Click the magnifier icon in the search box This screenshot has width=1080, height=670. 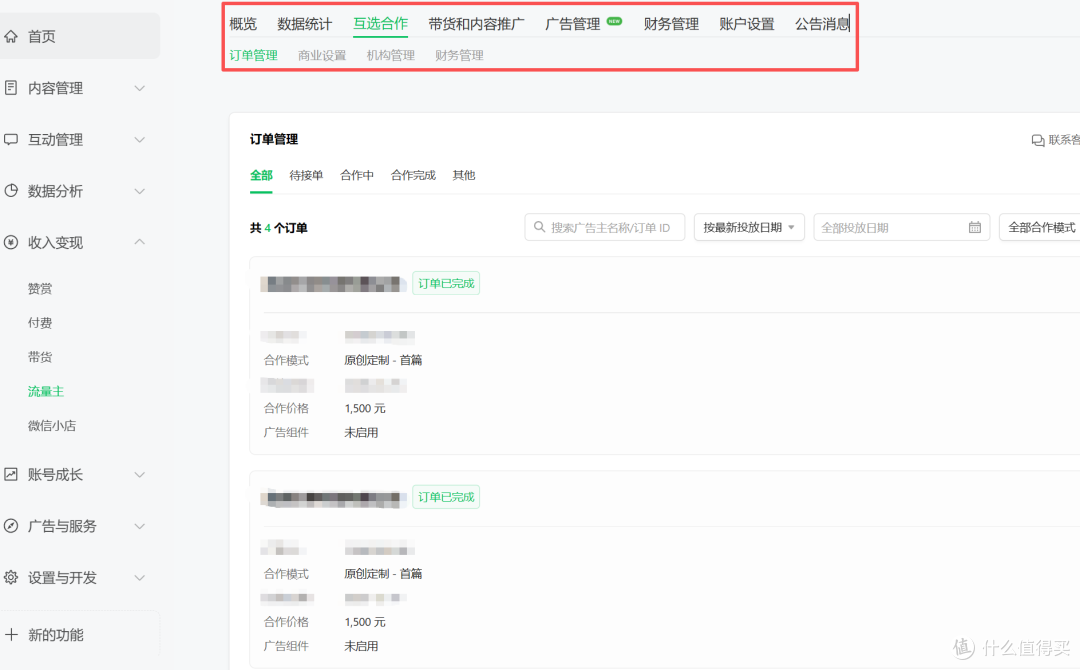(x=539, y=227)
